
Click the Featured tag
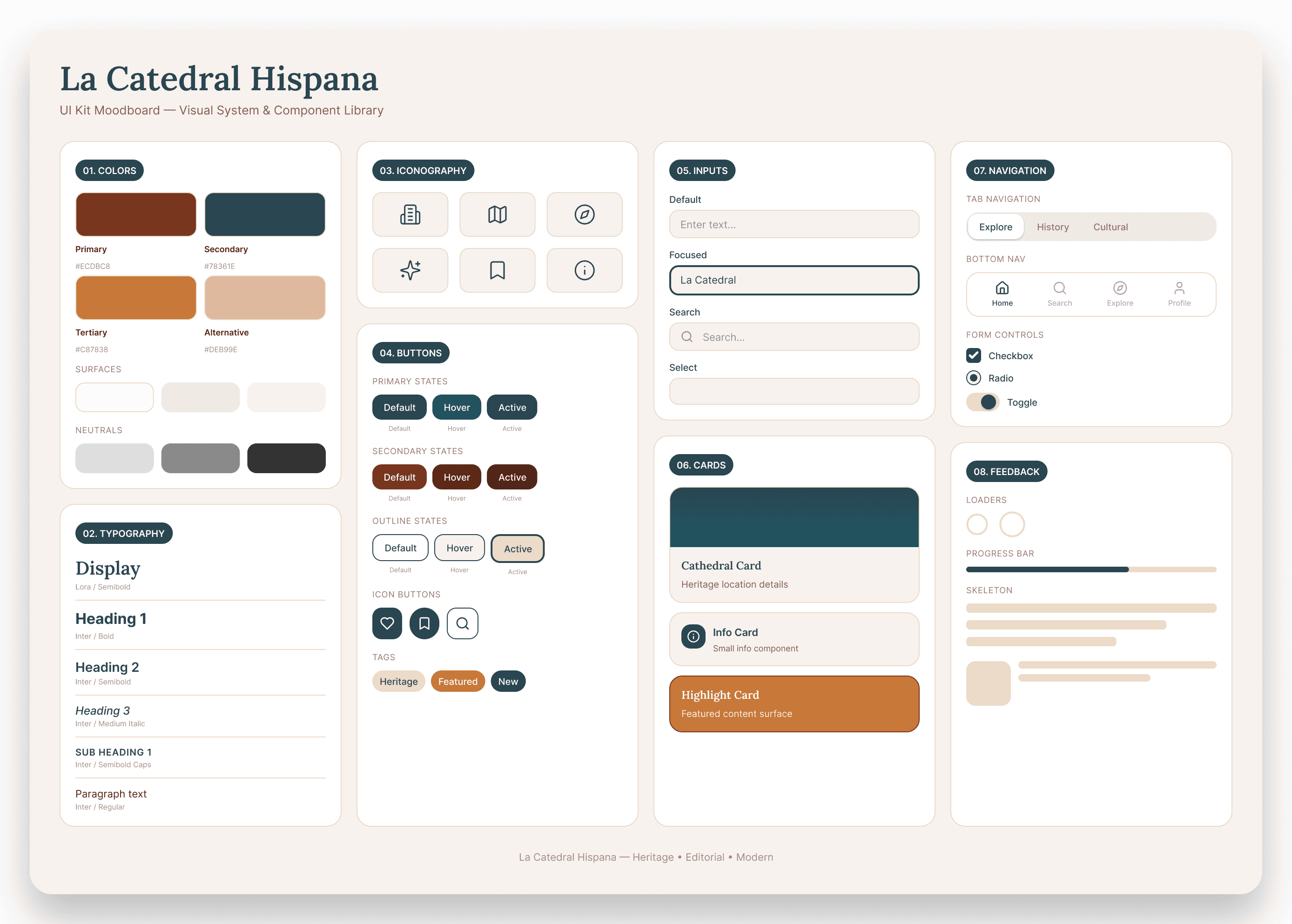[x=458, y=681]
